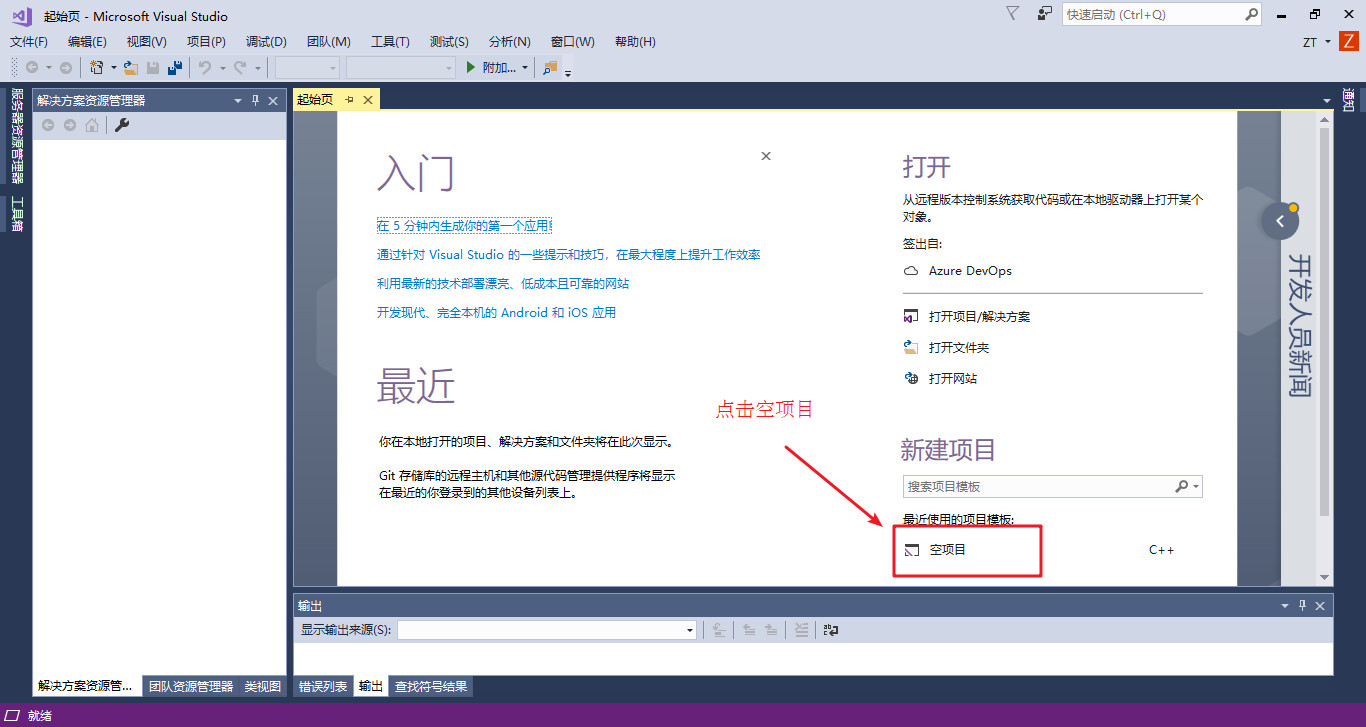Click the start page vertical scrollbar

(1325, 322)
